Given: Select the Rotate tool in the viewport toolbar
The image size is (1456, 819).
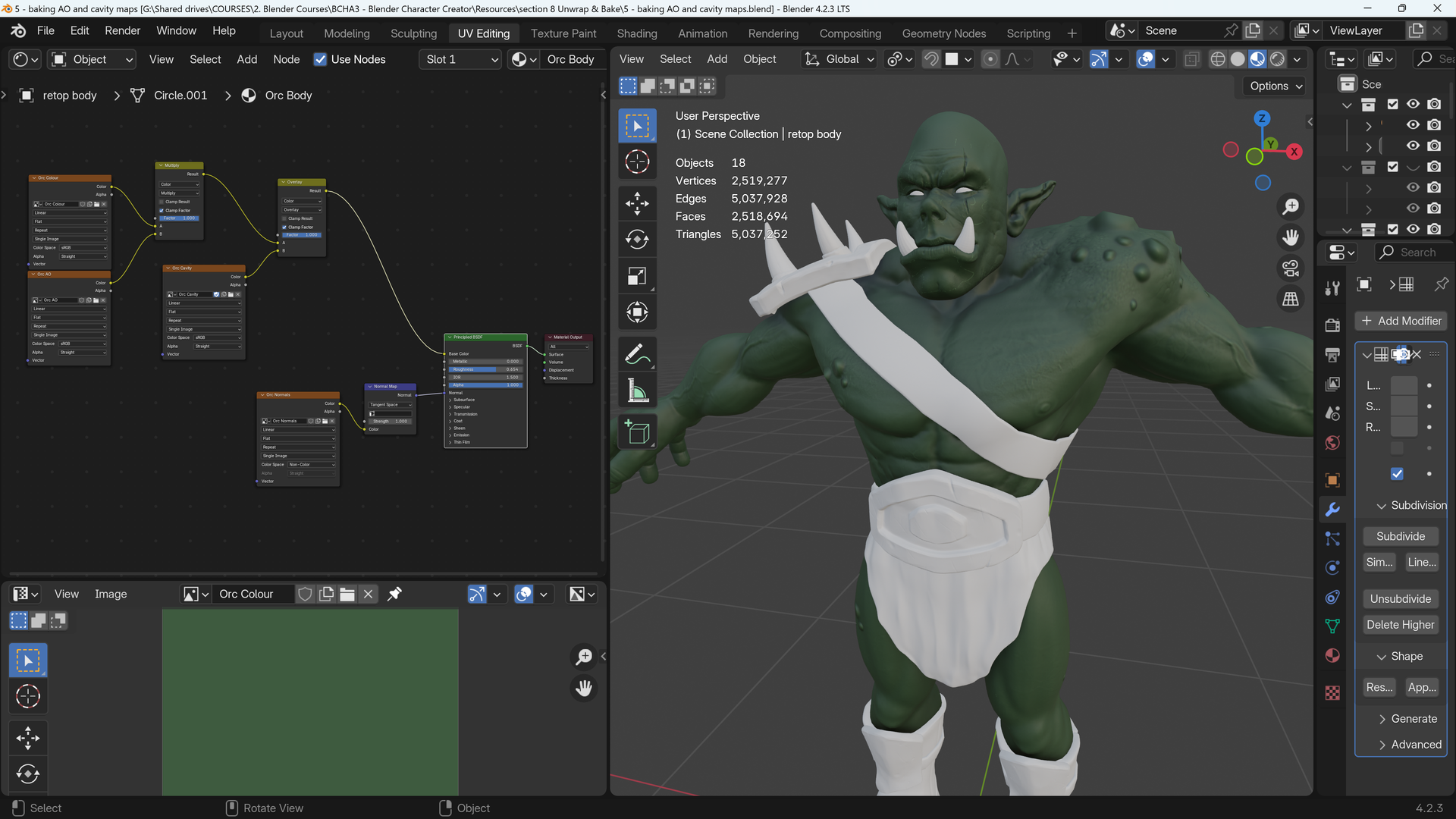Looking at the screenshot, I should (637, 239).
